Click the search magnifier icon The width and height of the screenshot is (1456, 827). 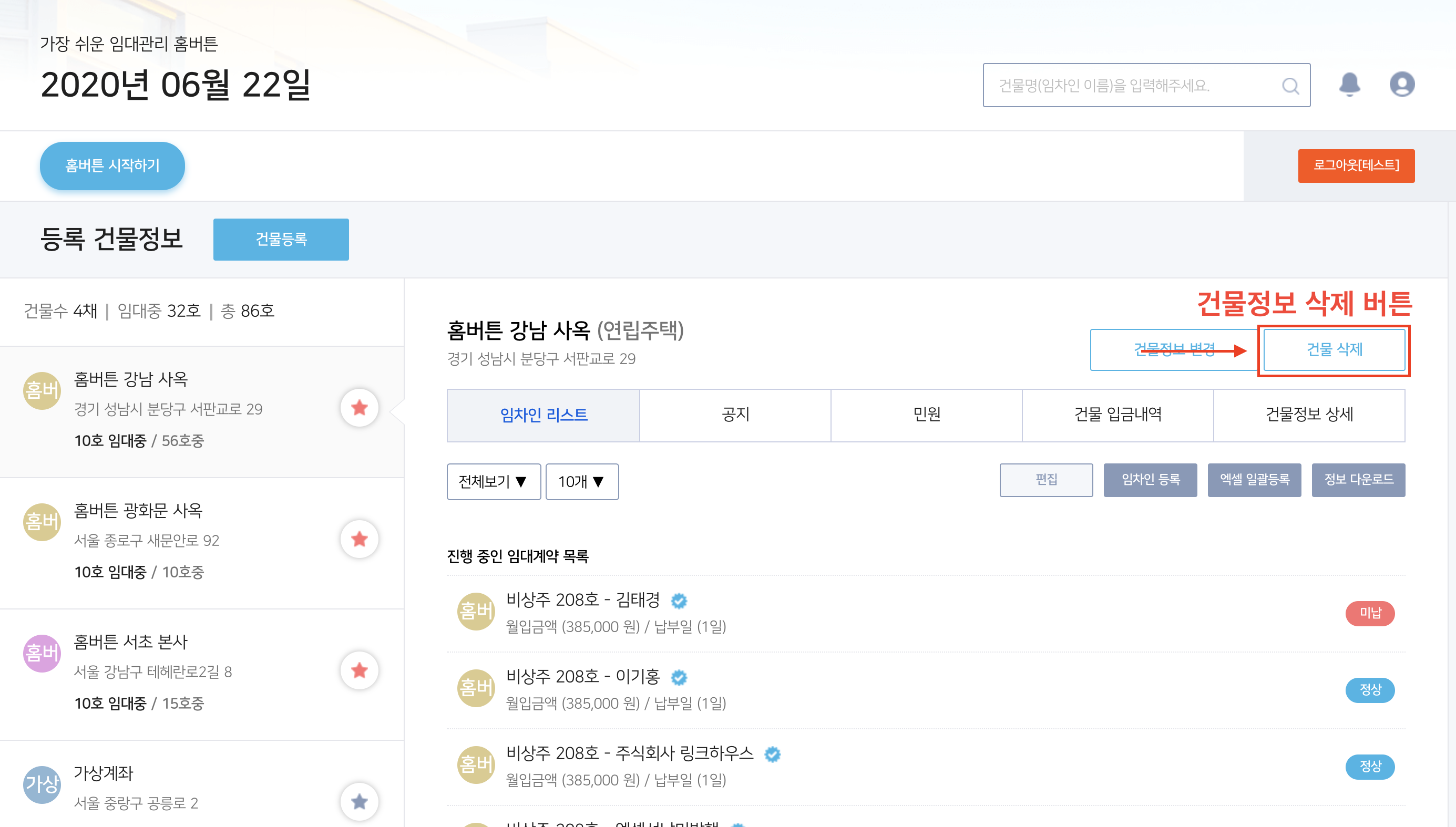pyautogui.click(x=1290, y=86)
